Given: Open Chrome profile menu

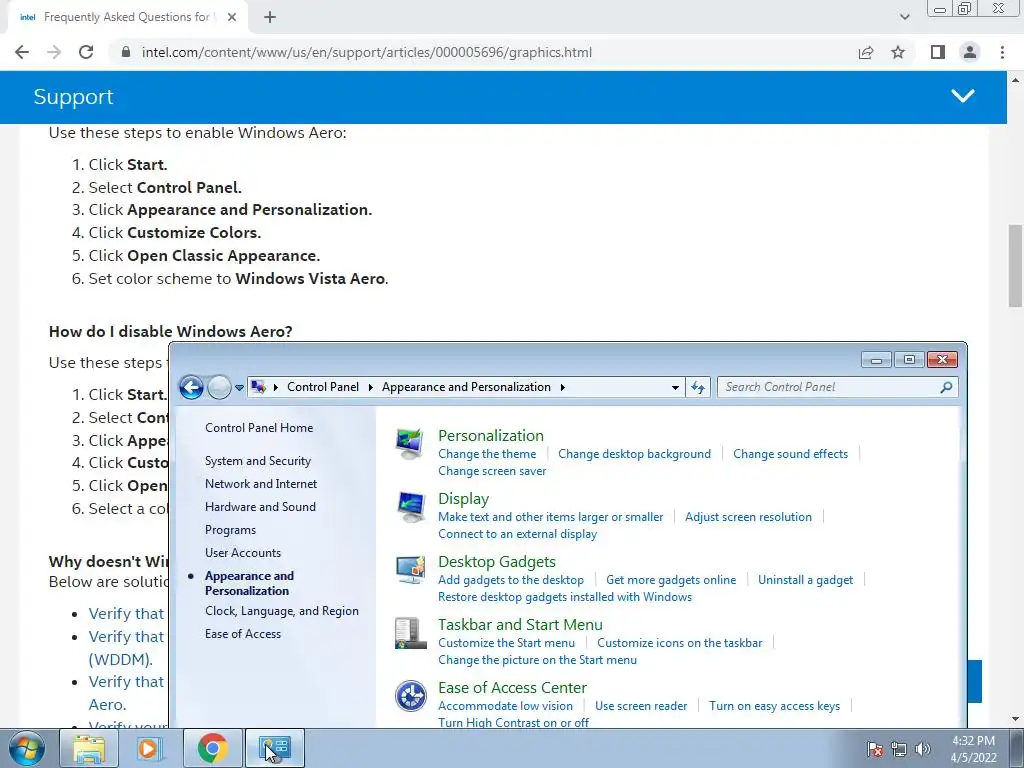Looking at the screenshot, I should [970, 52].
